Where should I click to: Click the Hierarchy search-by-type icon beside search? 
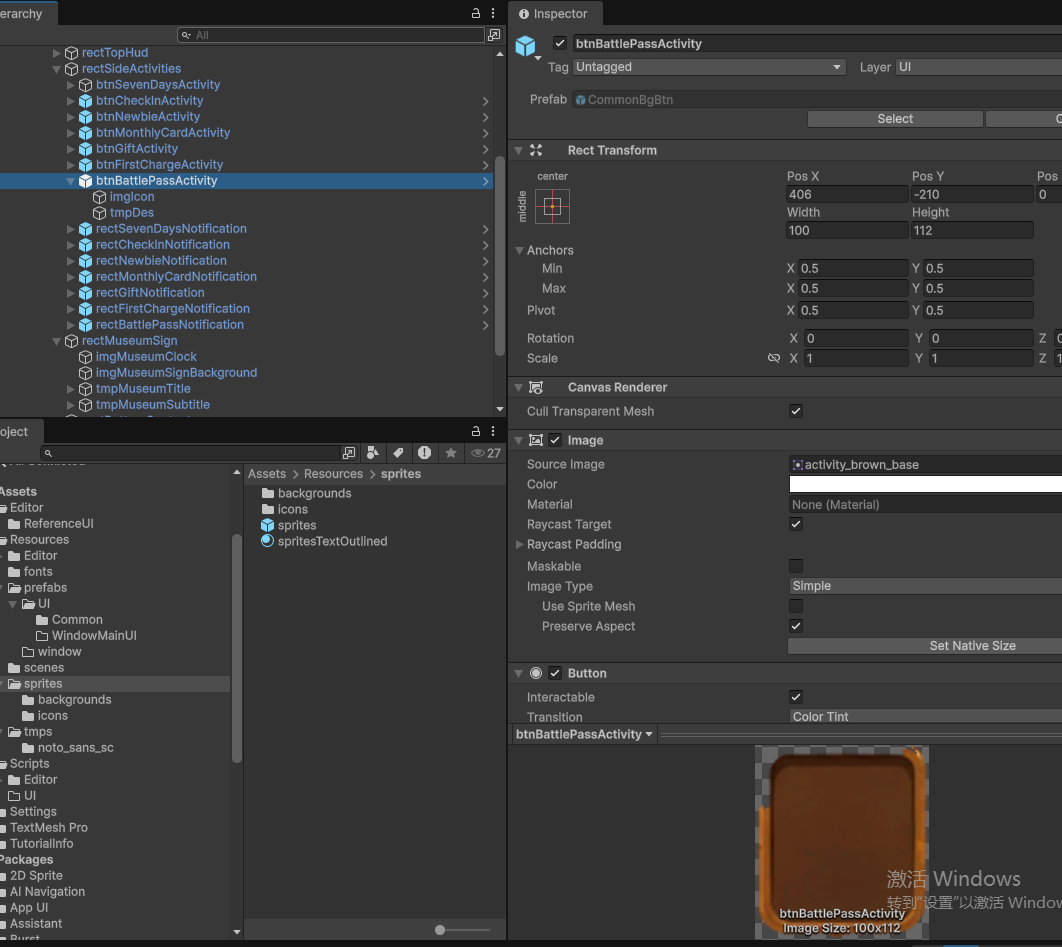tap(494, 35)
